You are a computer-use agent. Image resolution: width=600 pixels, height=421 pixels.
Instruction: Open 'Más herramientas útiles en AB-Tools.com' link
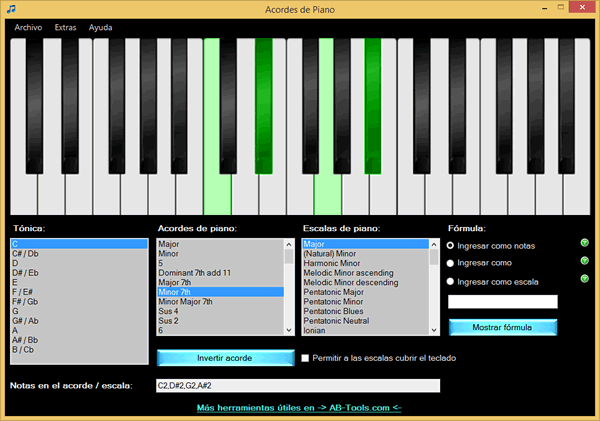pos(299,408)
